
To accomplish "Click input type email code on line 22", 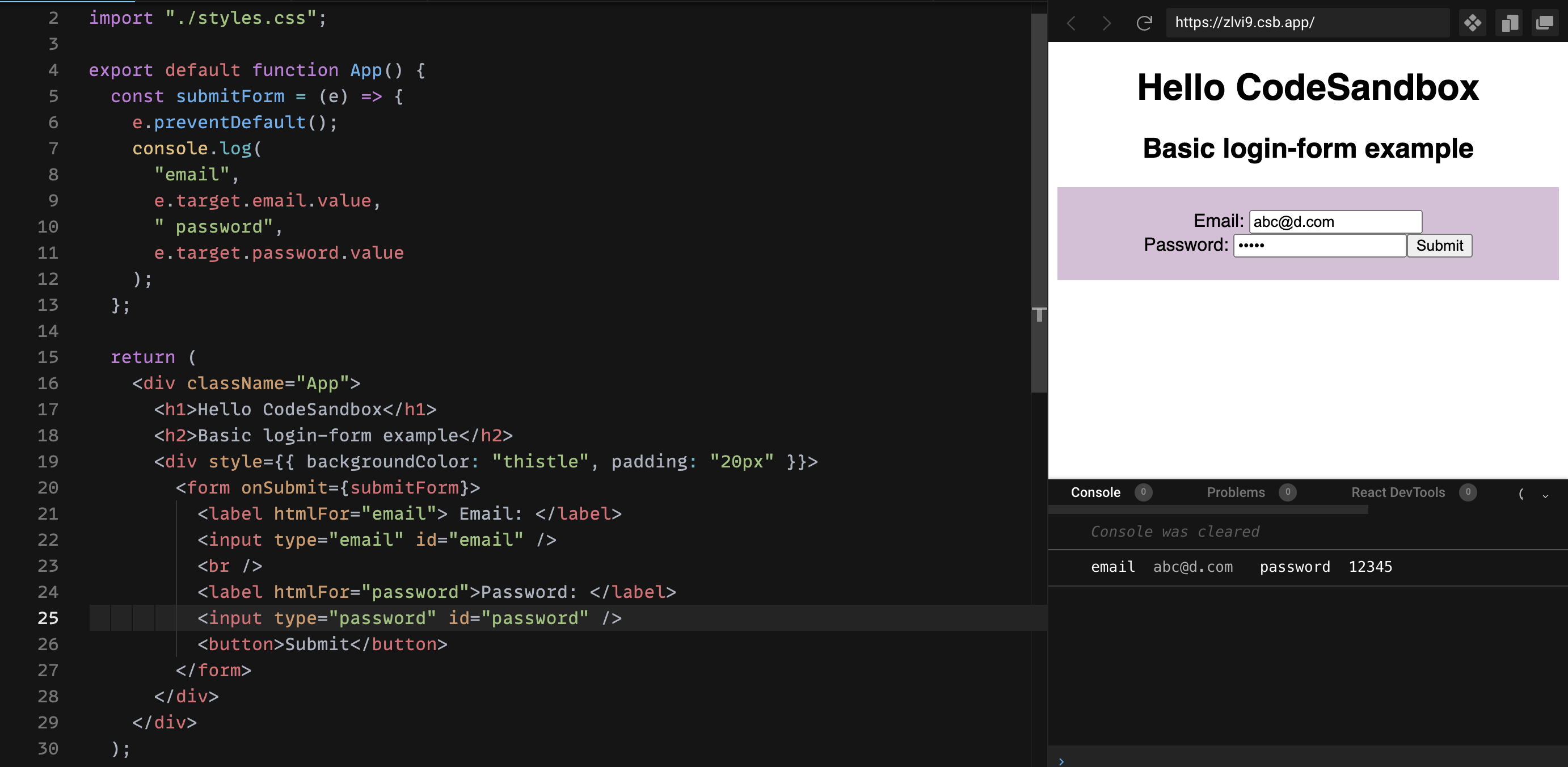I will pos(377,540).
